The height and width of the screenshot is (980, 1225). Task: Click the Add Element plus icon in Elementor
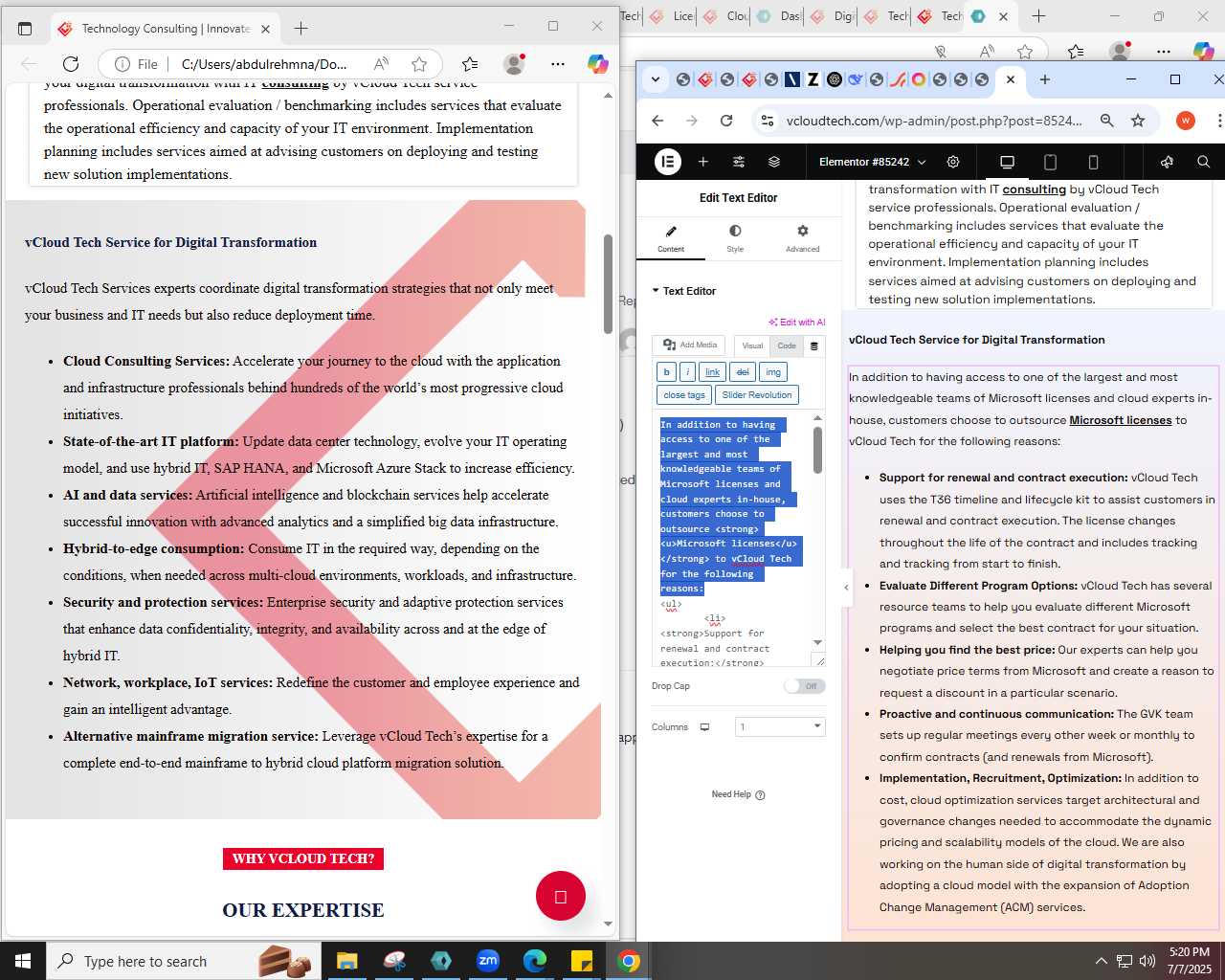(703, 162)
